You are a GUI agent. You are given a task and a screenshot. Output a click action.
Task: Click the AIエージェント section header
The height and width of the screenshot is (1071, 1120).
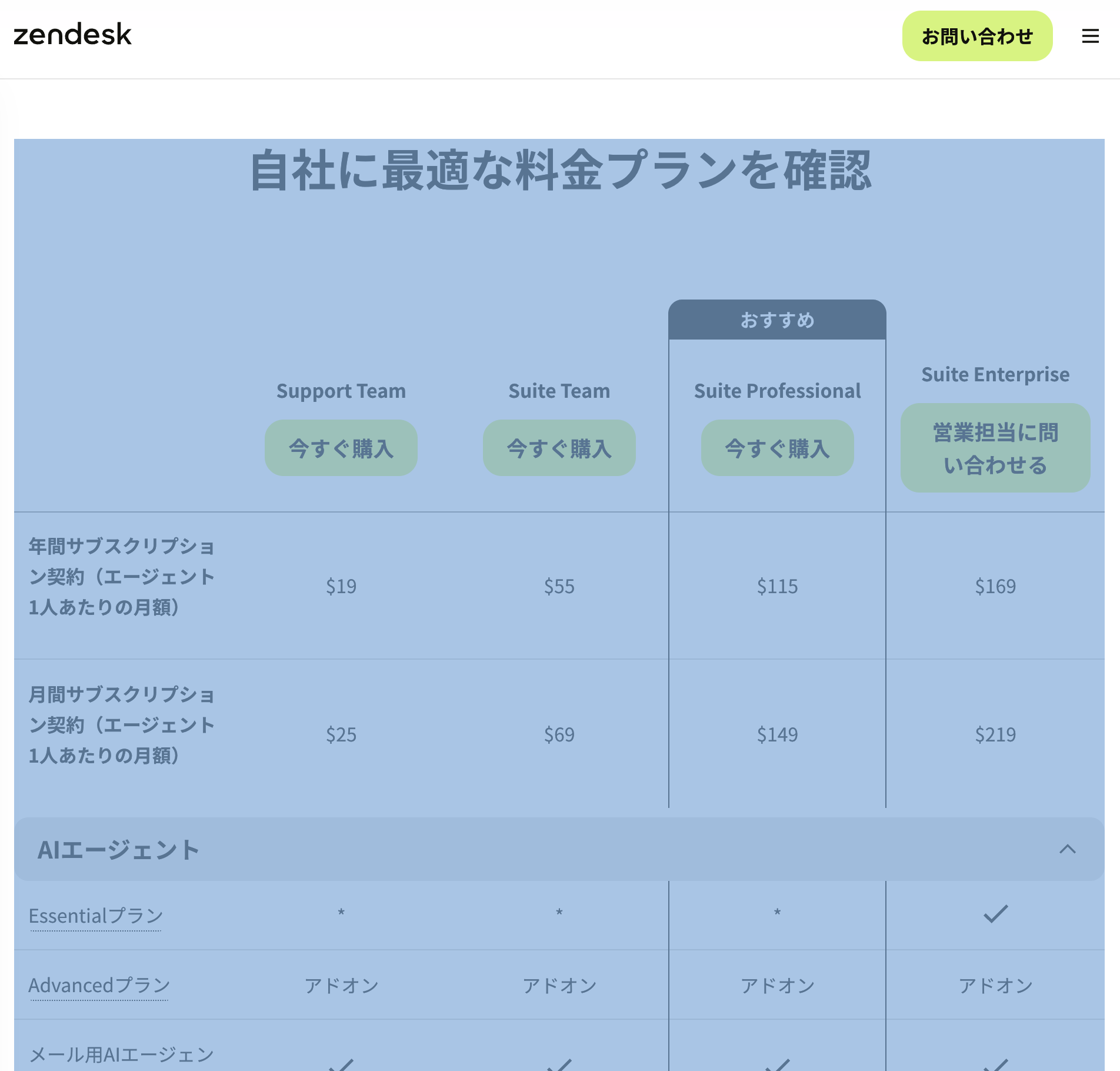pyautogui.click(x=118, y=850)
